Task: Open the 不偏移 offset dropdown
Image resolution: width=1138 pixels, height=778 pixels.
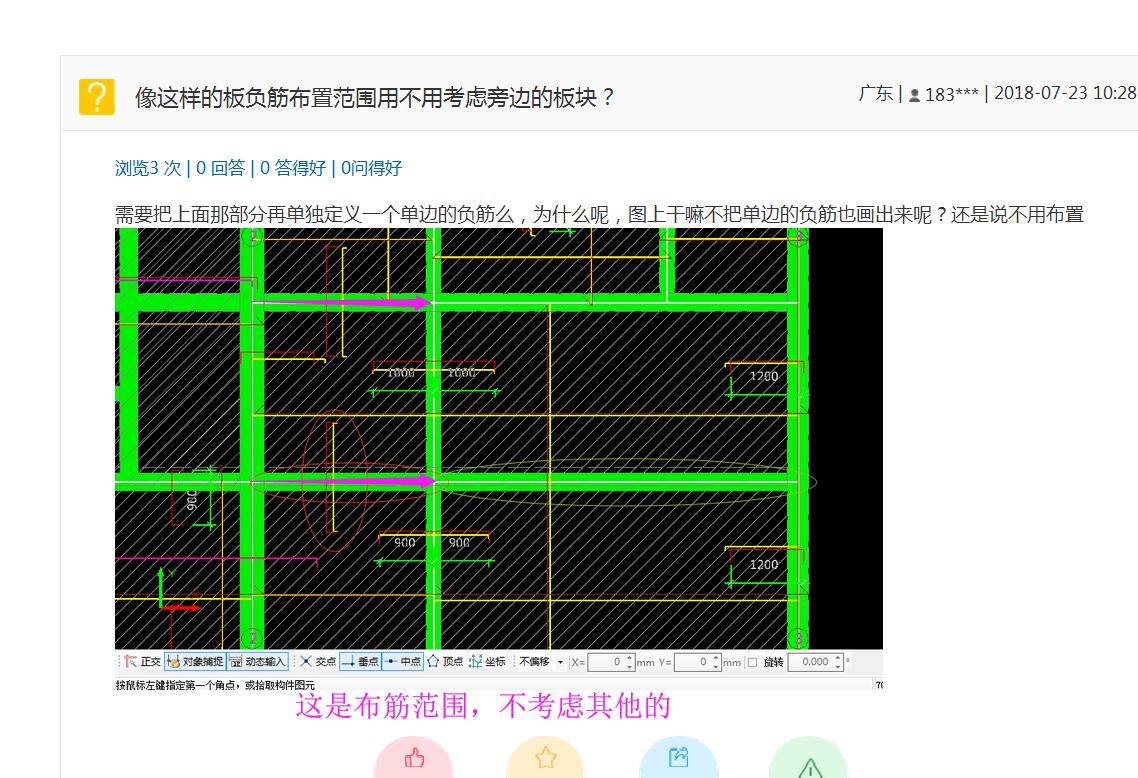Action: [x=541, y=662]
